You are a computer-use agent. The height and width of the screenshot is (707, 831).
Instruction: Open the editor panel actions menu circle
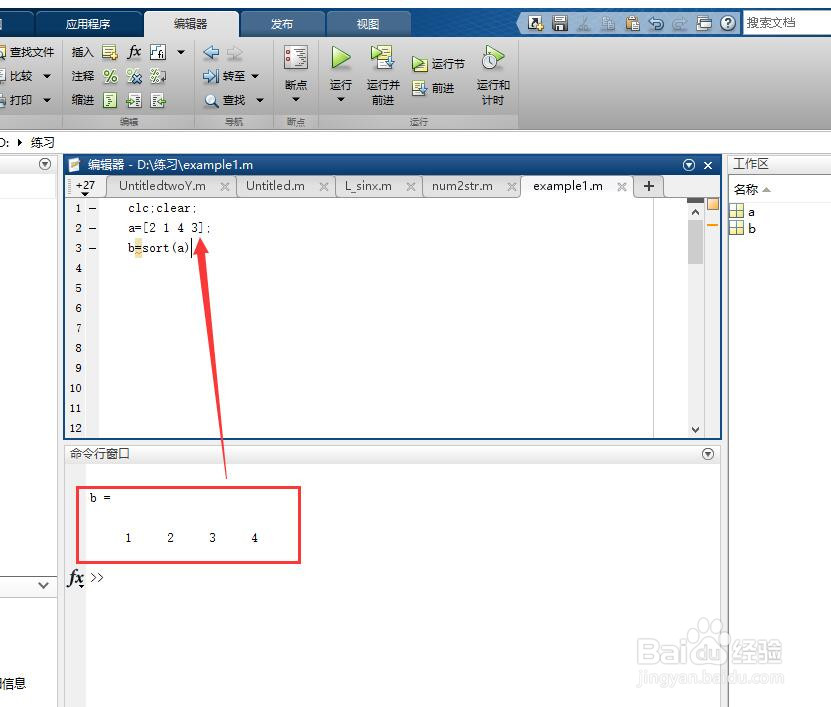tap(689, 165)
